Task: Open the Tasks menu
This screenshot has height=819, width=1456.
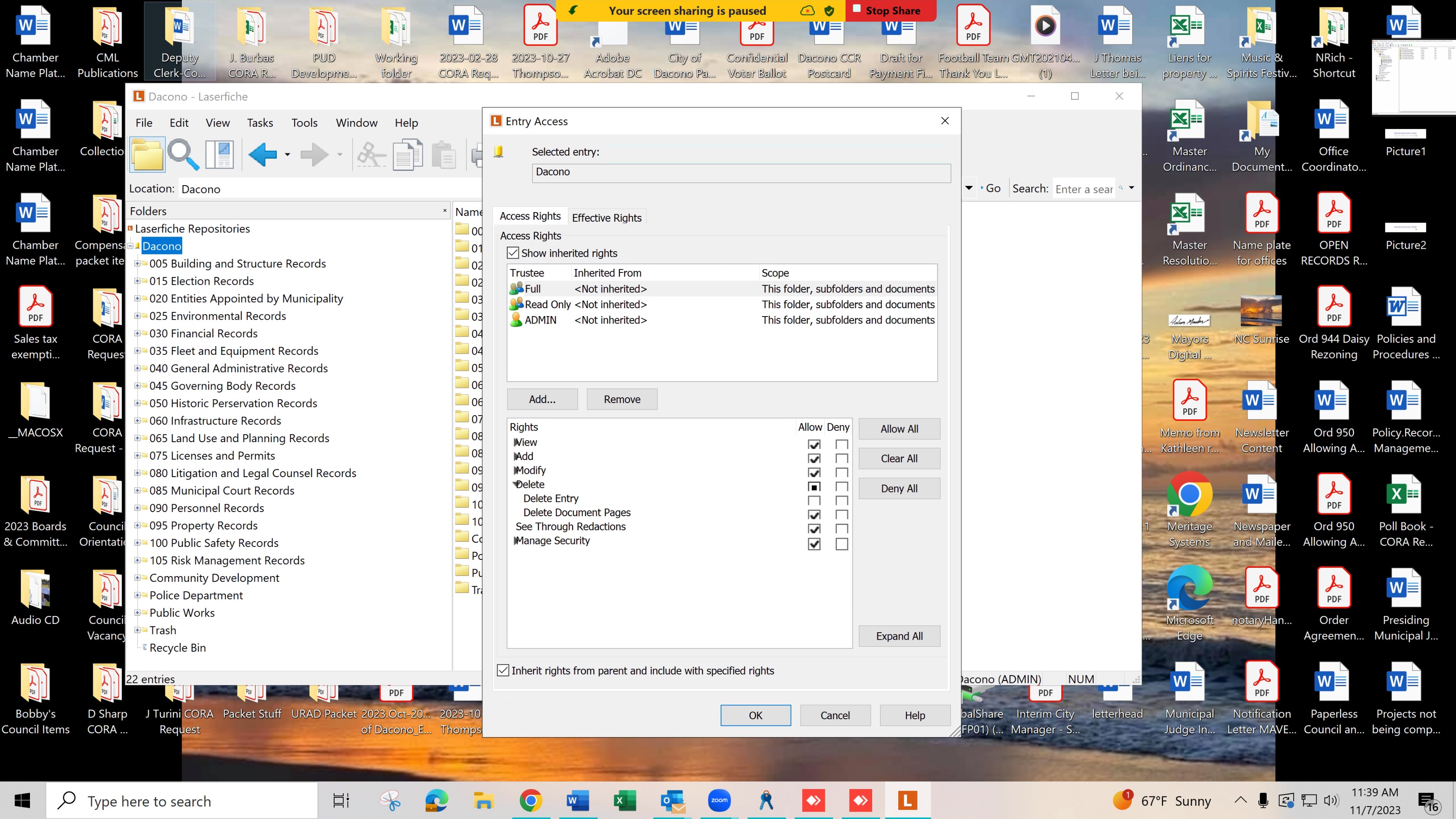Action: (259, 123)
